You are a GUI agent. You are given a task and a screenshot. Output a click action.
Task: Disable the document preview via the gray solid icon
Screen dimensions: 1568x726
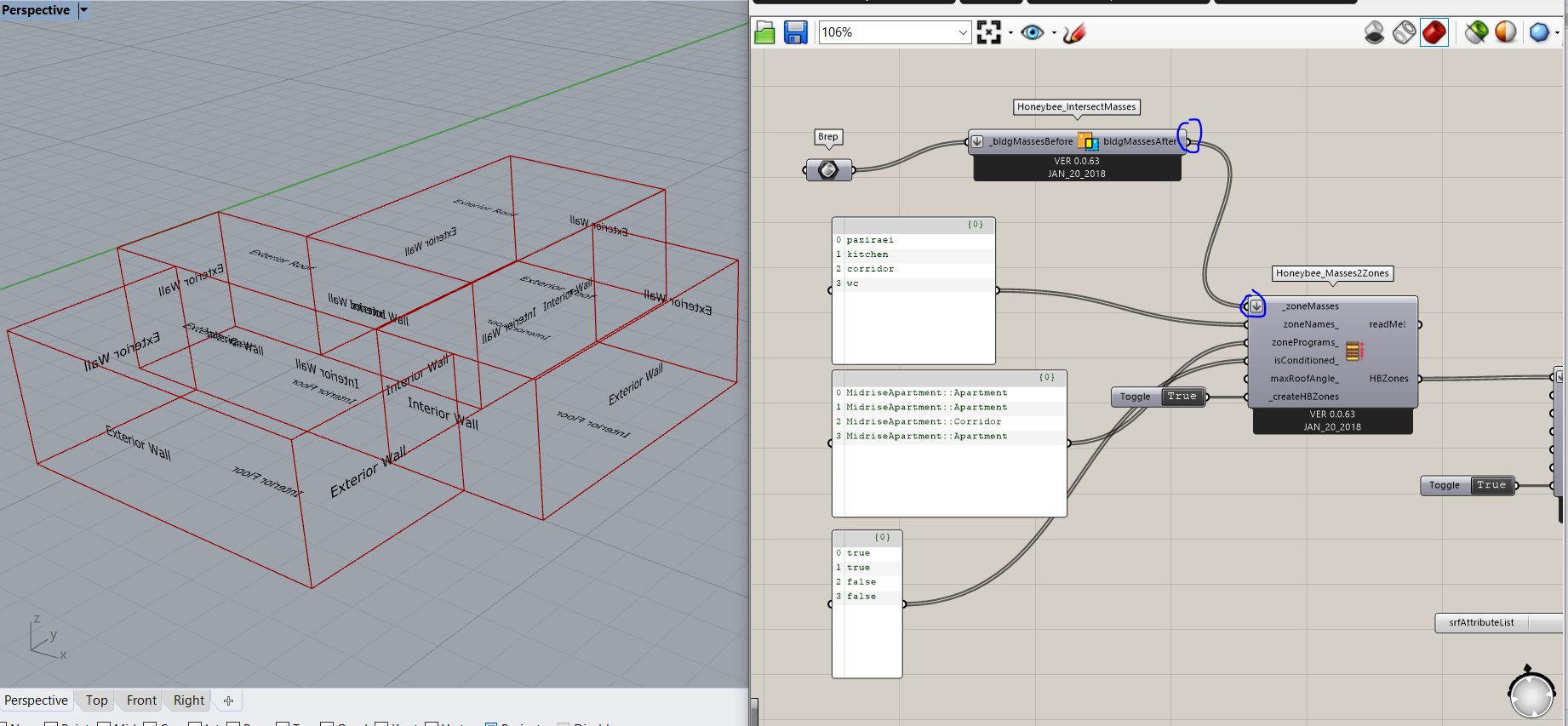pyautogui.click(x=1374, y=32)
